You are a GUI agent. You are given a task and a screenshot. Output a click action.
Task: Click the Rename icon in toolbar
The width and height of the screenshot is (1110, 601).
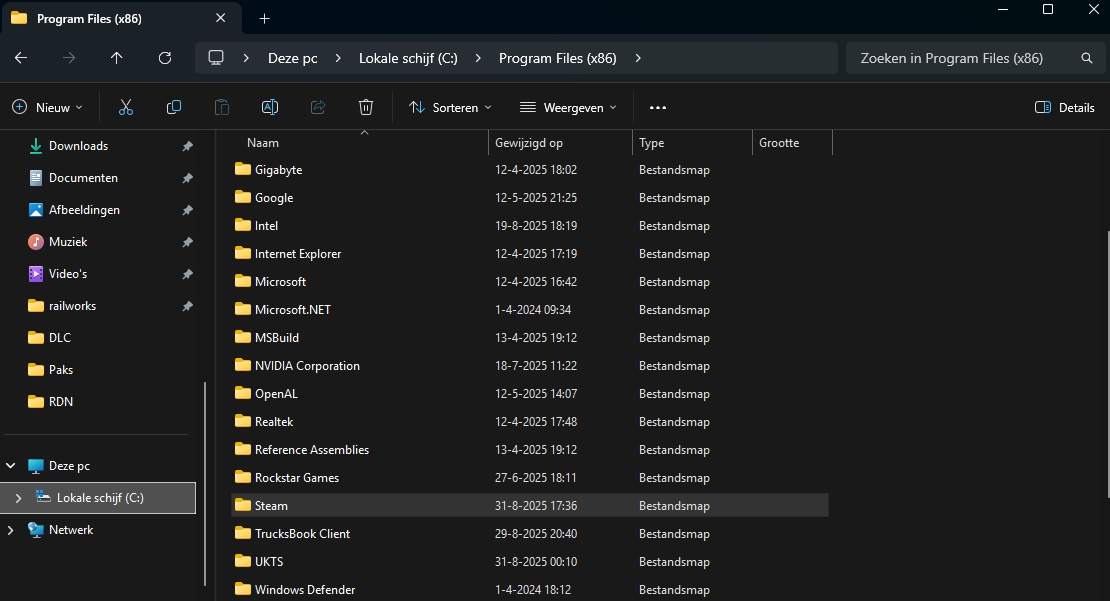tap(270, 108)
